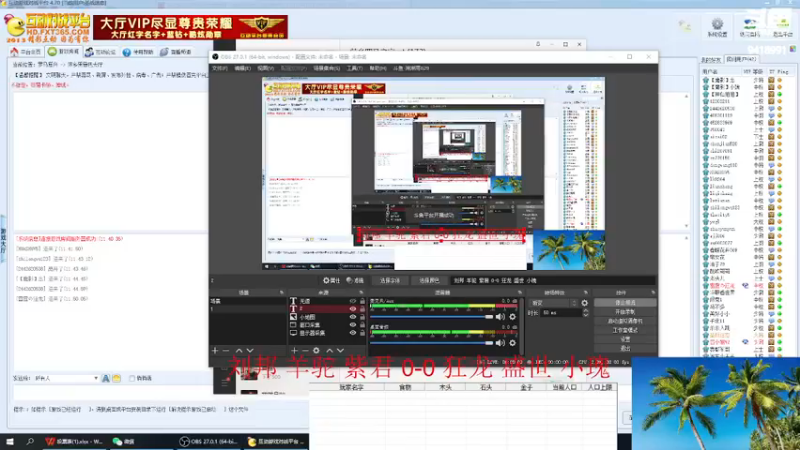The height and width of the screenshot is (450, 800).
Task: Open OBS Tools menu
Action: [x=355, y=68]
